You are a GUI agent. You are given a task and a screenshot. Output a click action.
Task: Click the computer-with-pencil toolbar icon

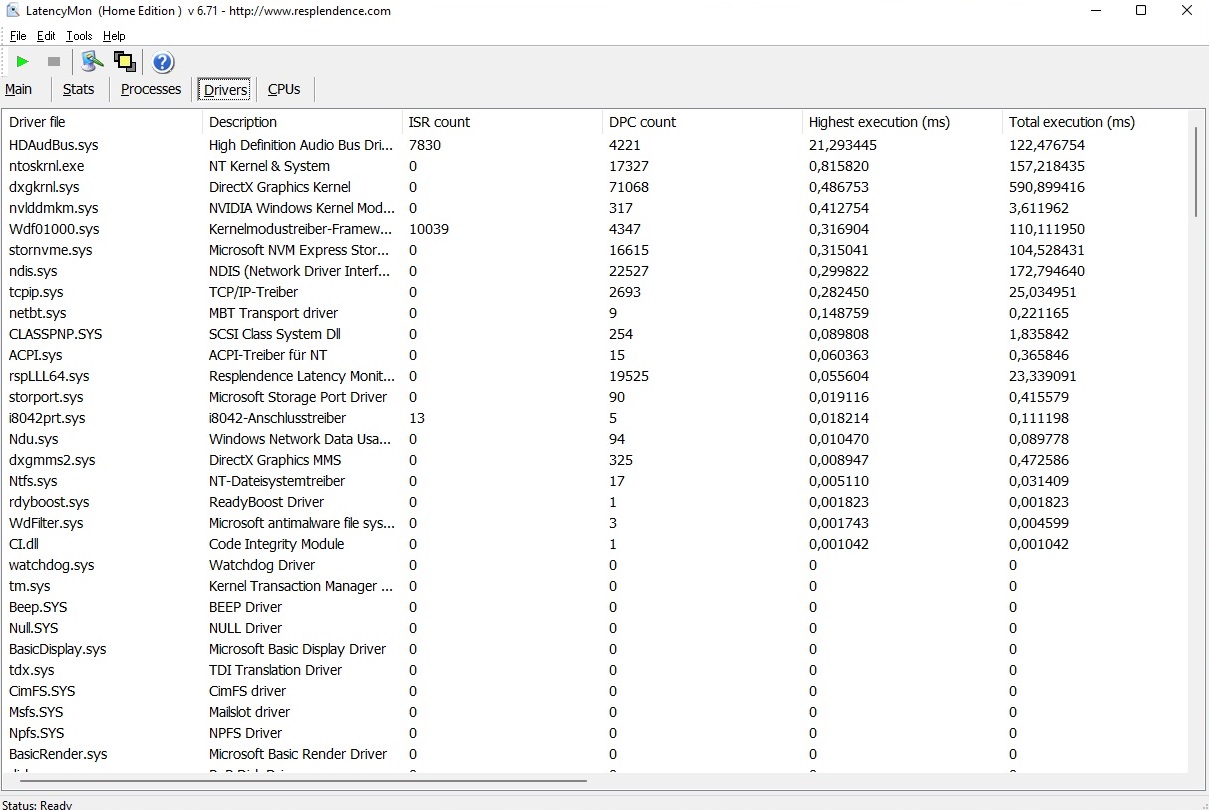click(92, 62)
